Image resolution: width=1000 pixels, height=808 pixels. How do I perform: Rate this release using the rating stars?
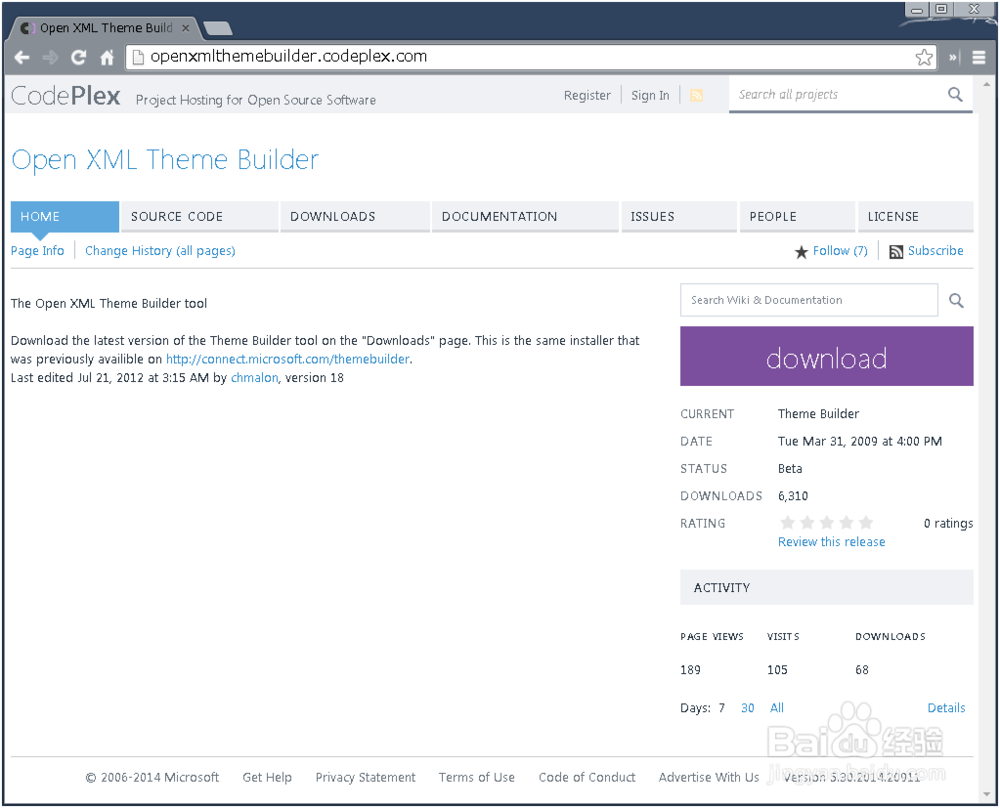pyautogui.click(x=827, y=523)
